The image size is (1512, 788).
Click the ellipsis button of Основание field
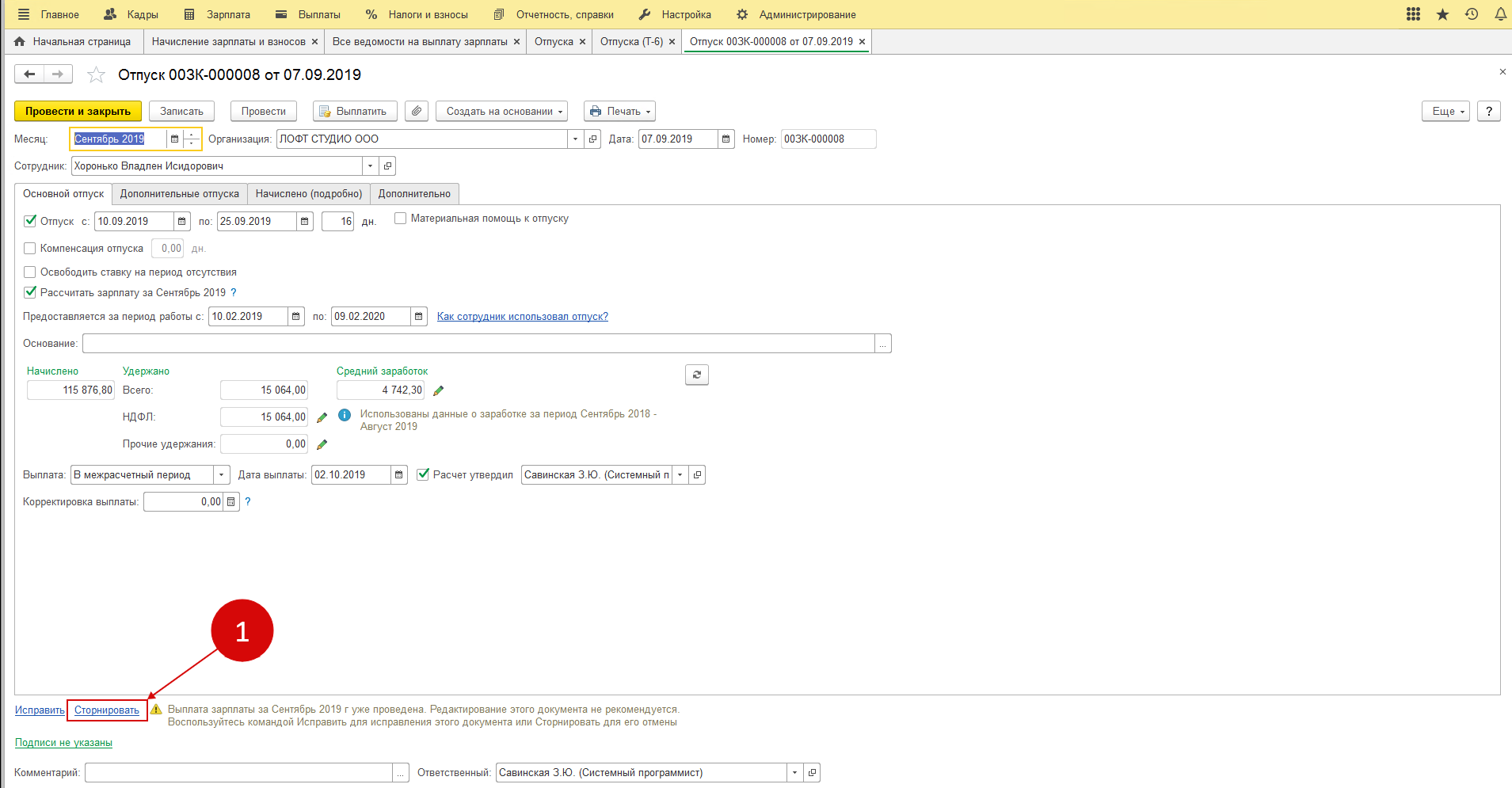coord(883,343)
